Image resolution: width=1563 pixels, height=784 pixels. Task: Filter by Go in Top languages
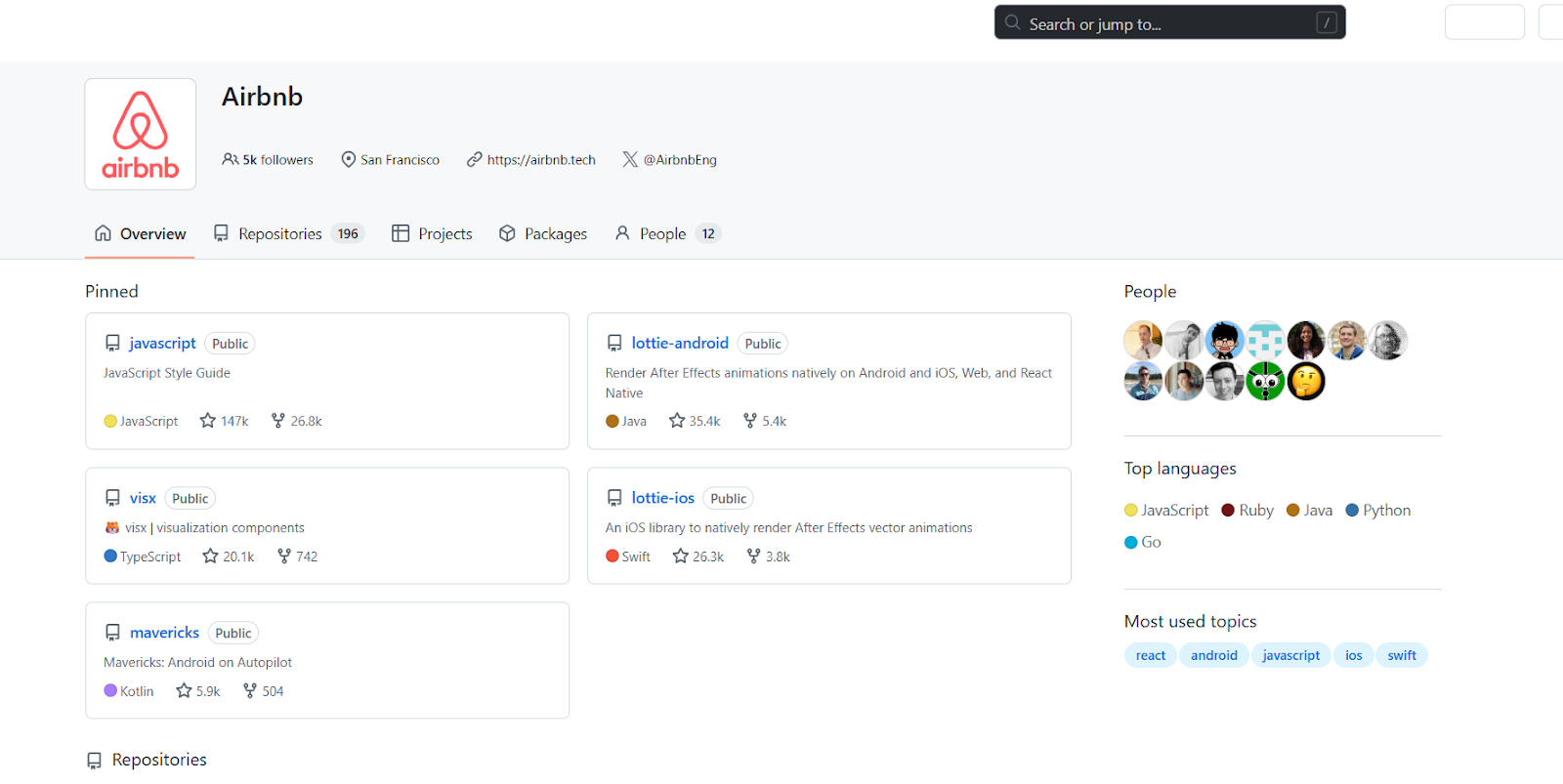tap(1143, 542)
